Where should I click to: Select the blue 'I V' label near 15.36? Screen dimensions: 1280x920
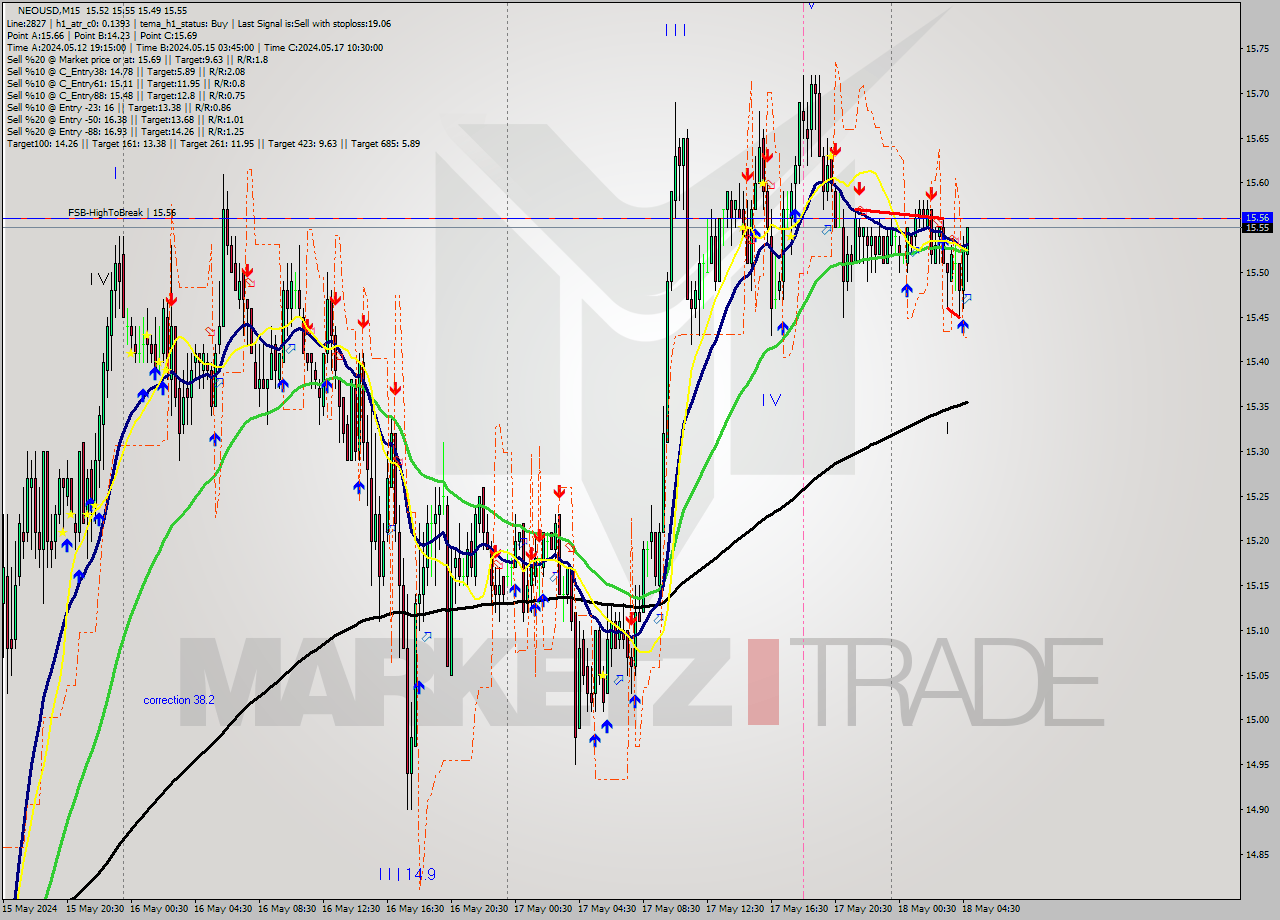pos(771,400)
